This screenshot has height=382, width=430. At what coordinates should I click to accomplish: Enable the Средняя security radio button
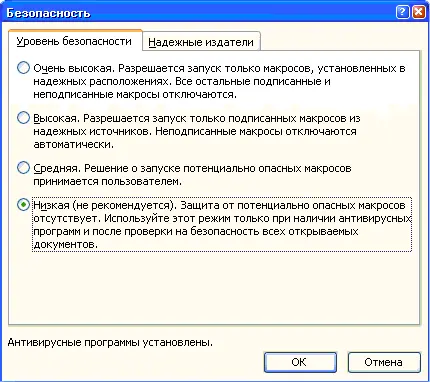[23, 168]
